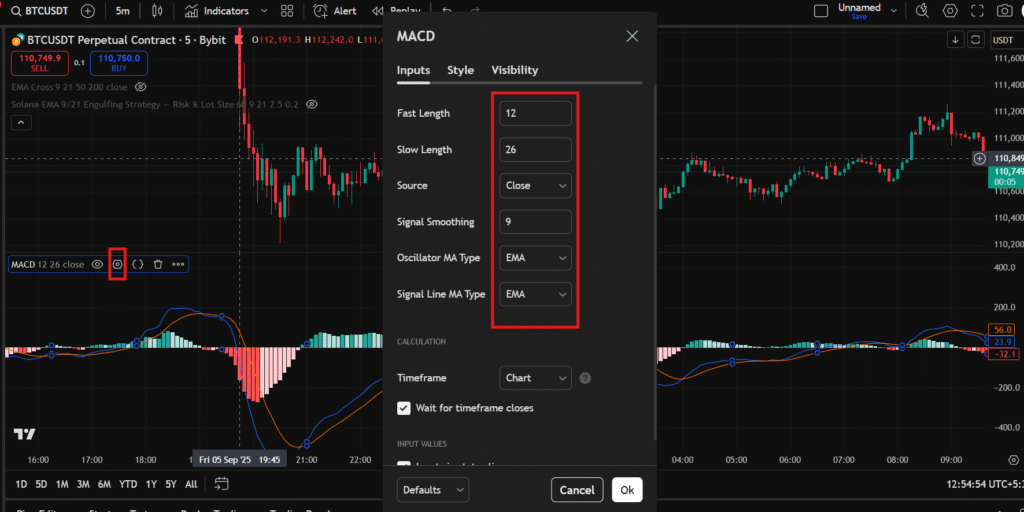Click the Fast Length input field

click(535, 113)
